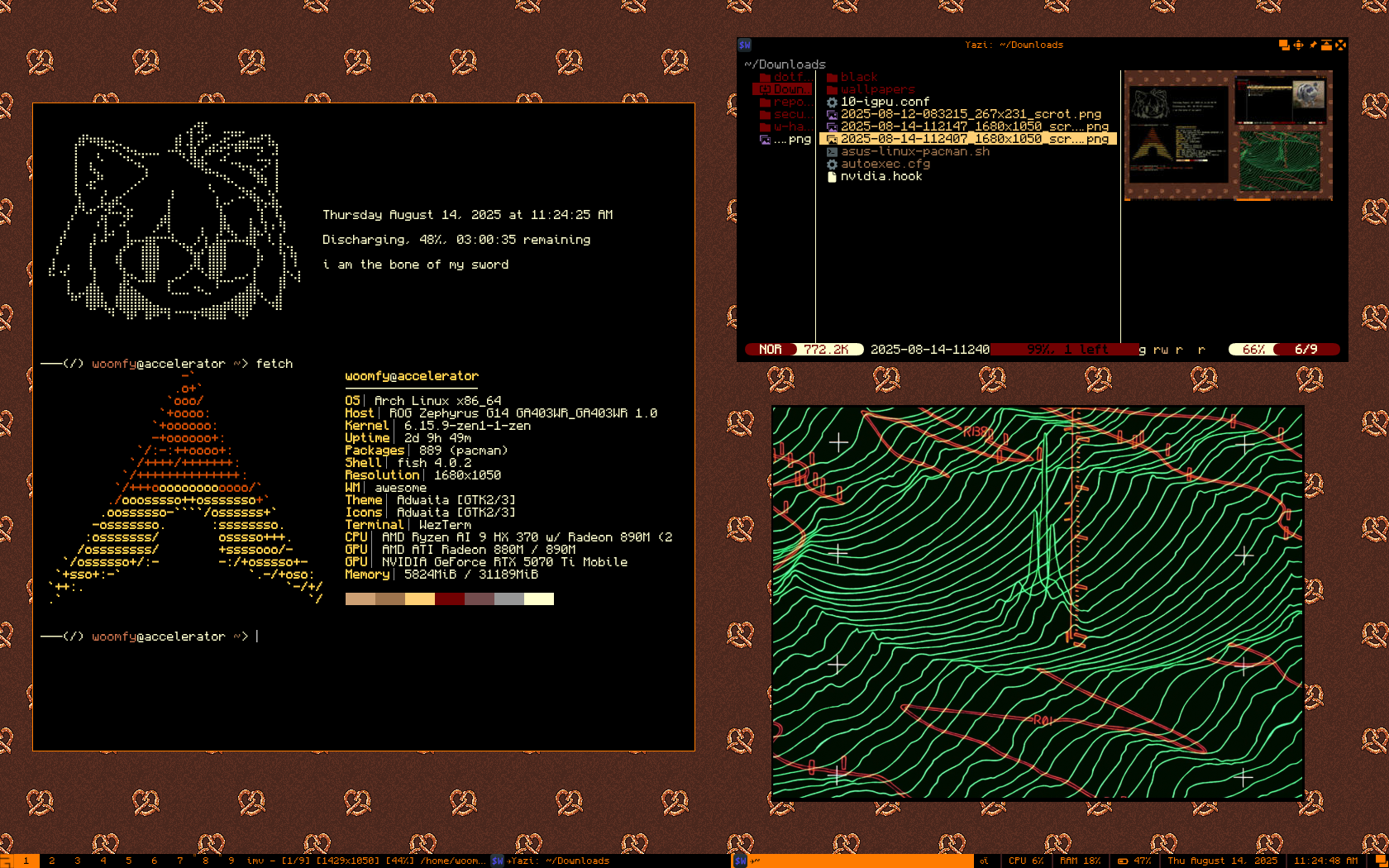
Task: Click the 'Discharging, 48%' battery line in terminal
Action: [456, 240]
